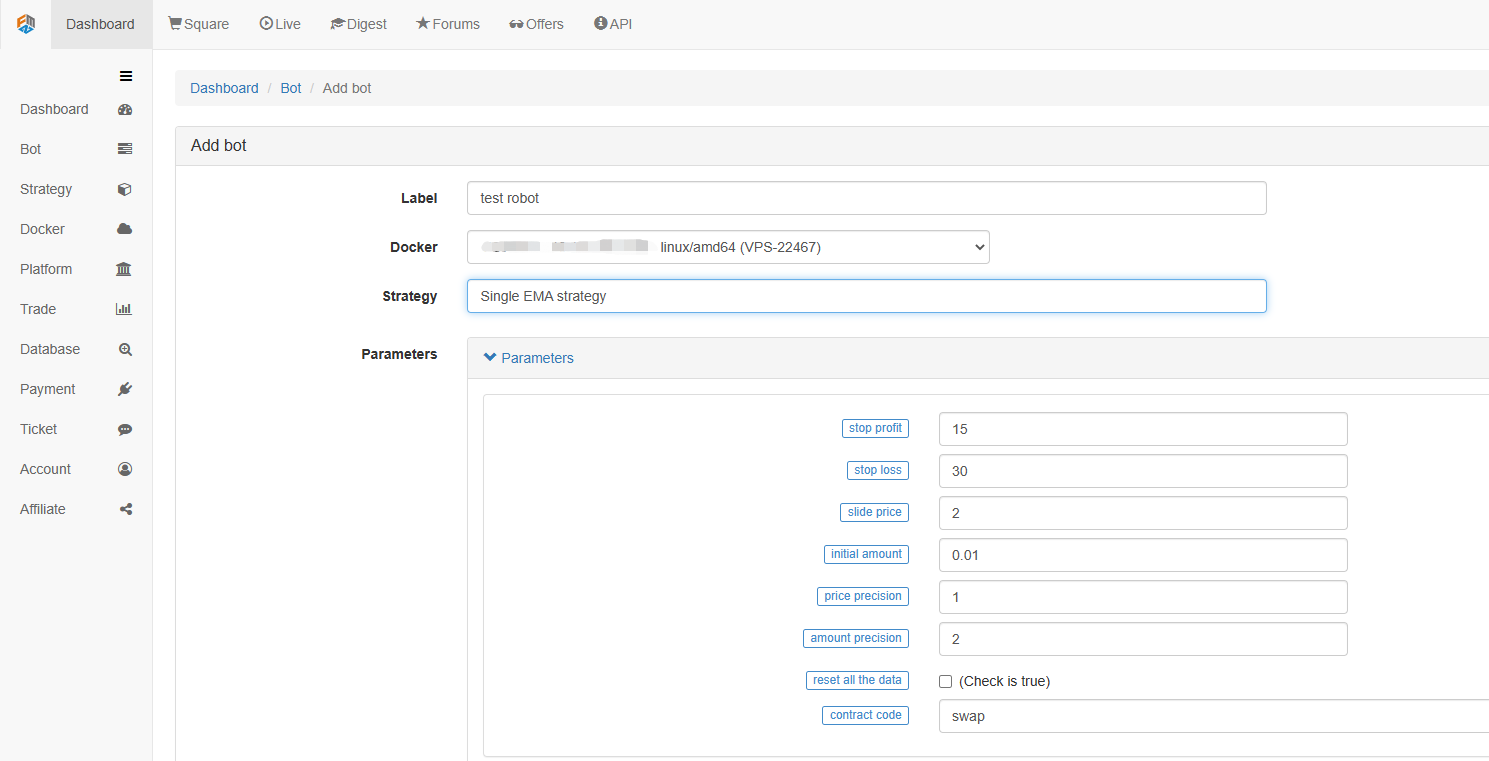Click the Platform bank icon in sidebar
This screenshot has width=1489, height=761.
click(x=124, y=269)
